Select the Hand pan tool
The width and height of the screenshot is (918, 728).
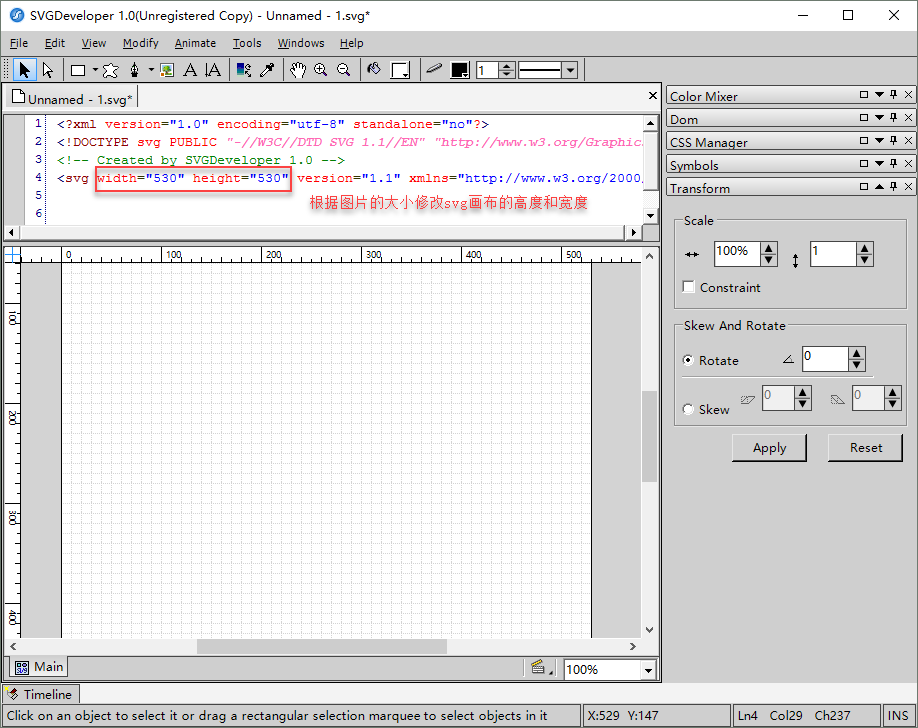tap(298, 70)
